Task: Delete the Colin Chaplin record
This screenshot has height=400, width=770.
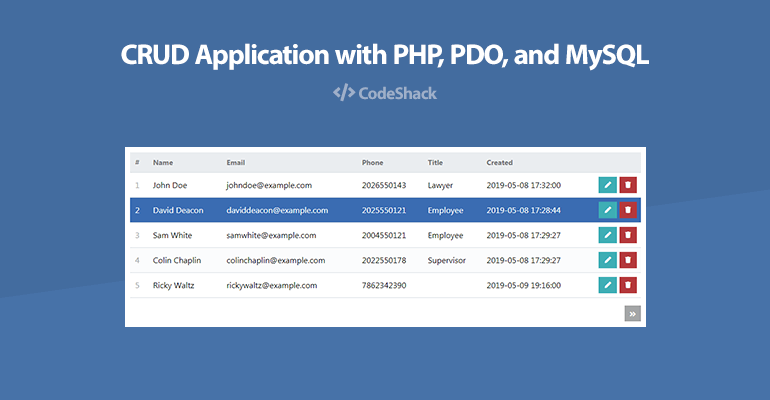Action: click(628, 260)
